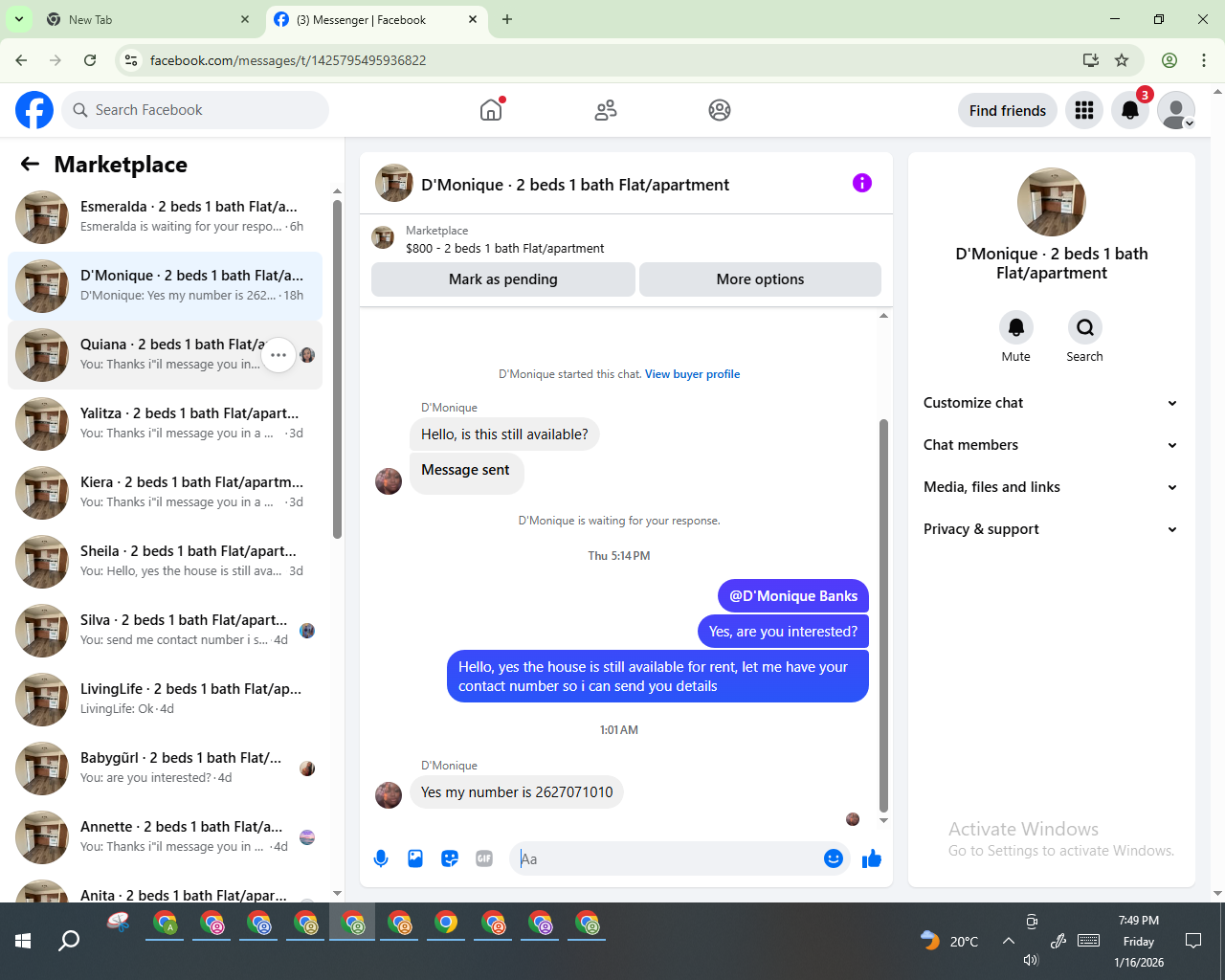1225x980 pixels.
Task: Click the chat messages scrollbar
Action: 883,615
